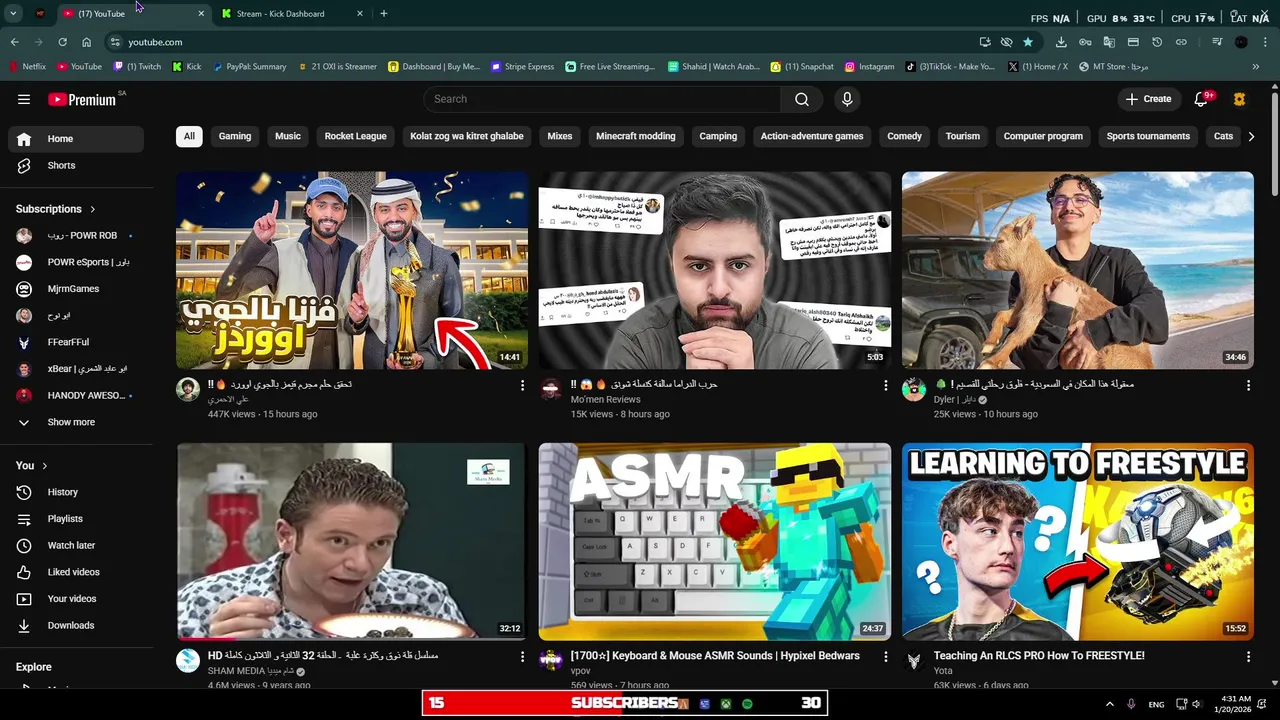Open Downloads in the sidebar
This screenshot has width=1280, height=720.
pos(76,625)
